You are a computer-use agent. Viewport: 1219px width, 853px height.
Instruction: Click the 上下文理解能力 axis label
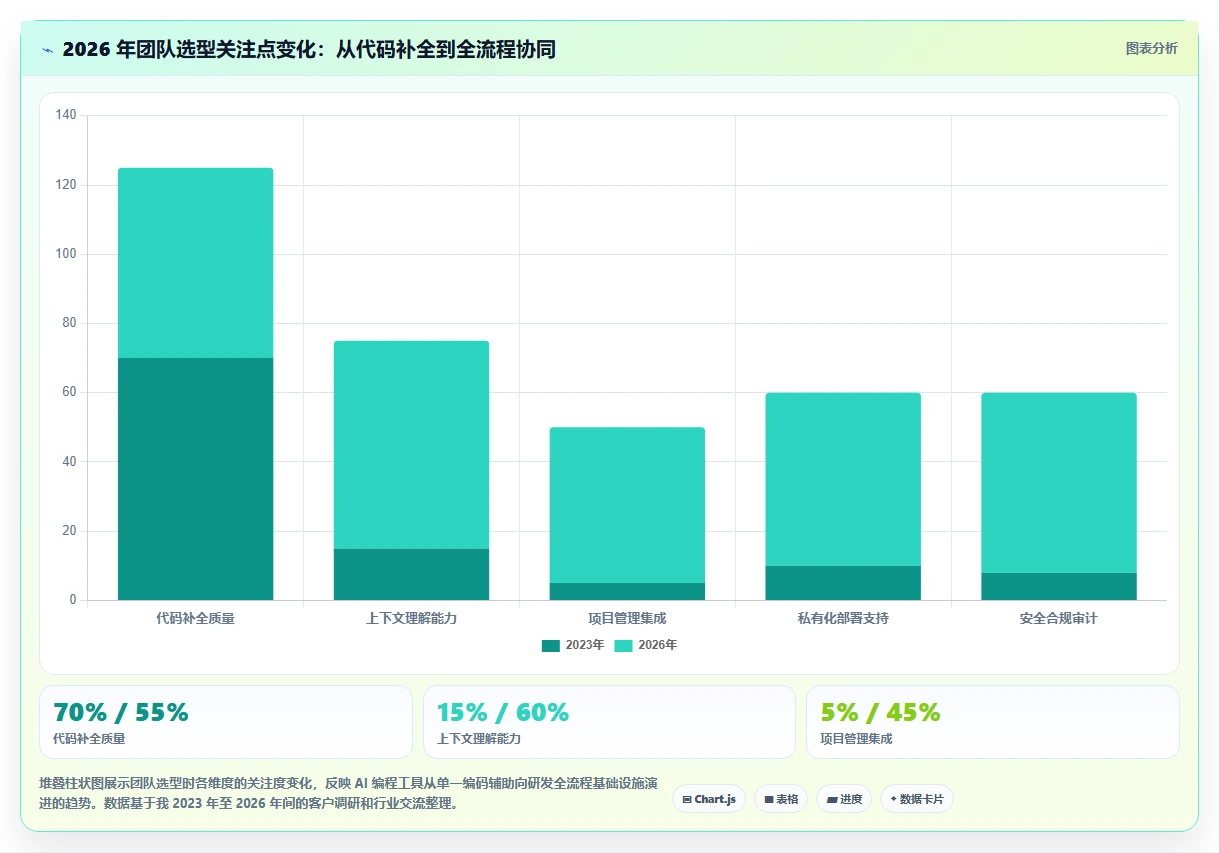click(x=411, y=618)
